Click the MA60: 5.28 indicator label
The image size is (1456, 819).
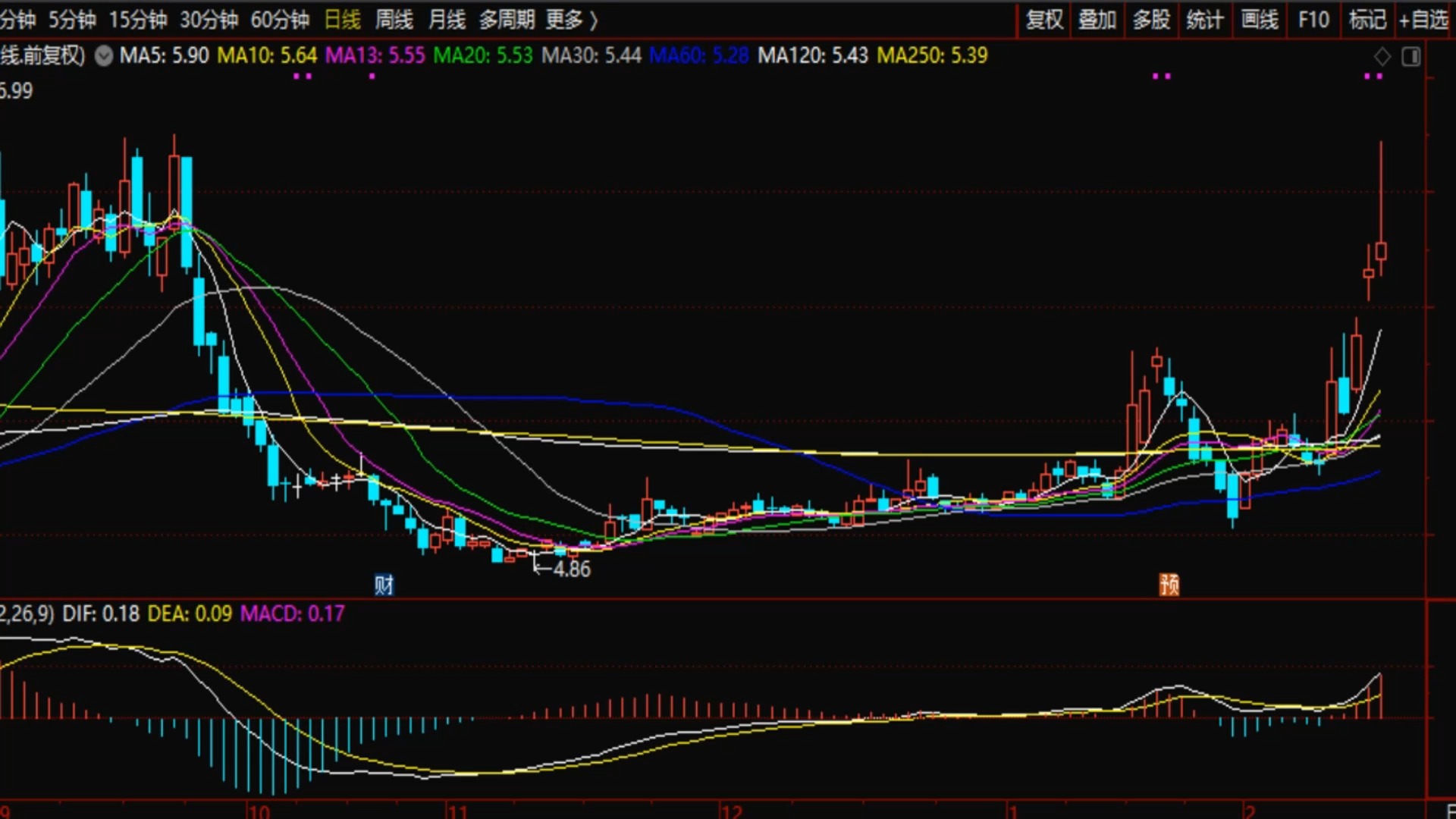point(699,55)
